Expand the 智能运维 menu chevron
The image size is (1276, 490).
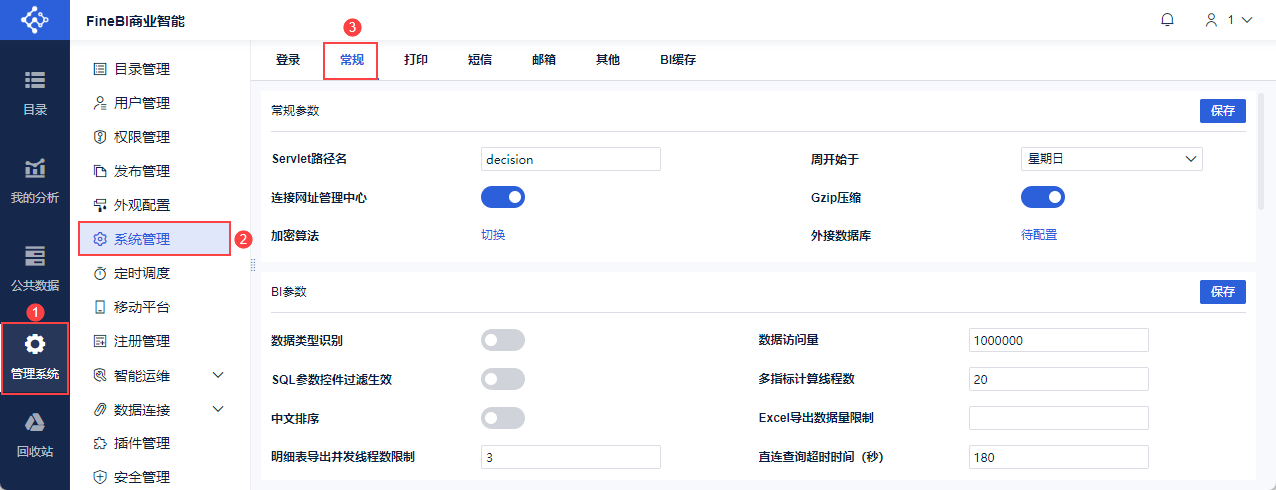coord(219,375)
